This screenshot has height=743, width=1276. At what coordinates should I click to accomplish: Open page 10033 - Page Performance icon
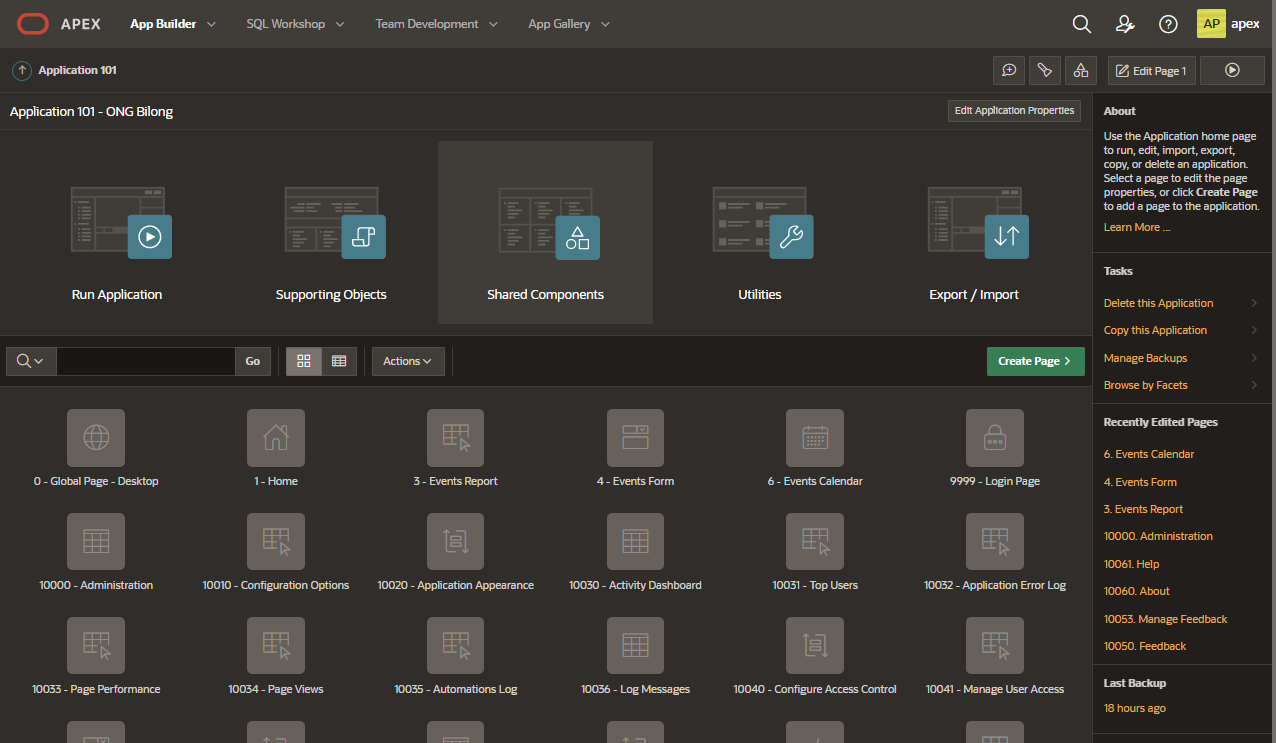tap(96, 646)
